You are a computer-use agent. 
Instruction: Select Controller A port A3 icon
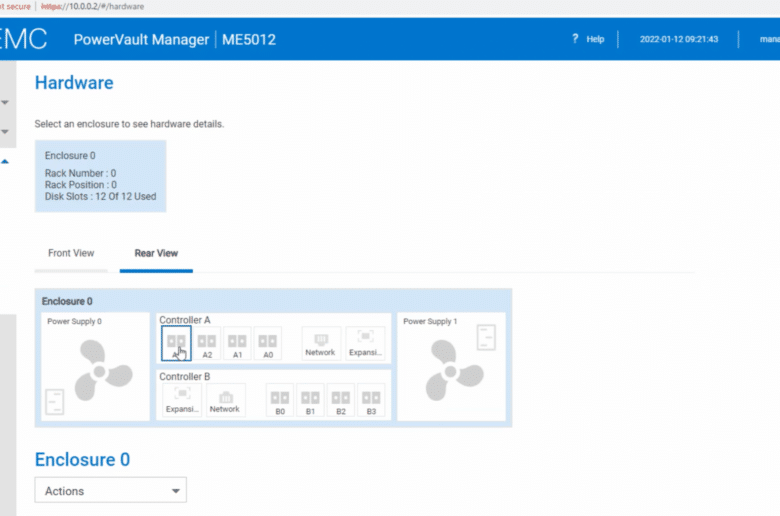(x=176, y=343)
